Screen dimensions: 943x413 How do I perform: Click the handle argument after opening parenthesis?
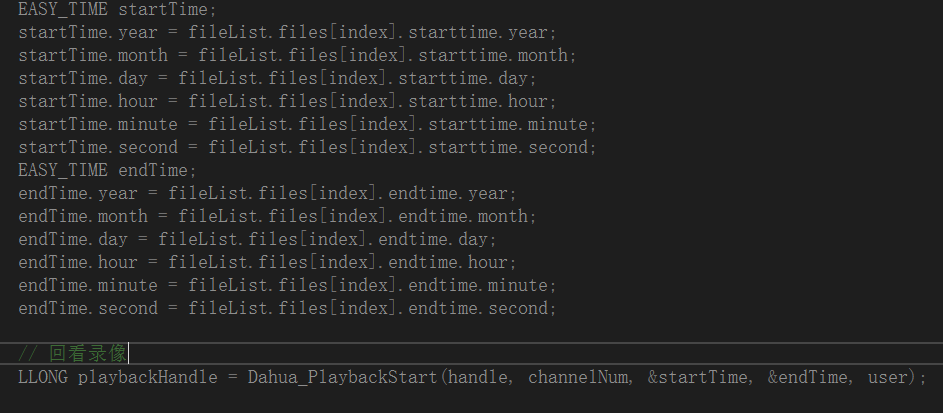point(482,378)
